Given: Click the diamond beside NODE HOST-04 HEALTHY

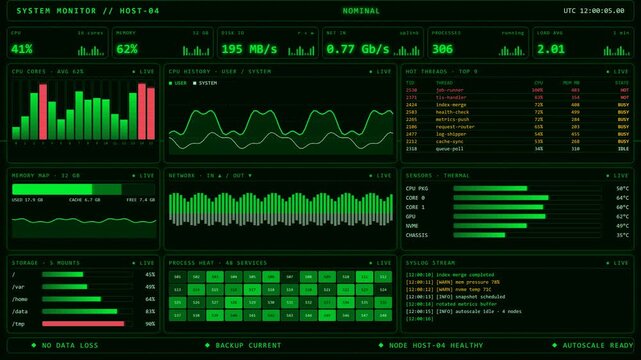Looking at the screenshot, I should coord(381,345).
